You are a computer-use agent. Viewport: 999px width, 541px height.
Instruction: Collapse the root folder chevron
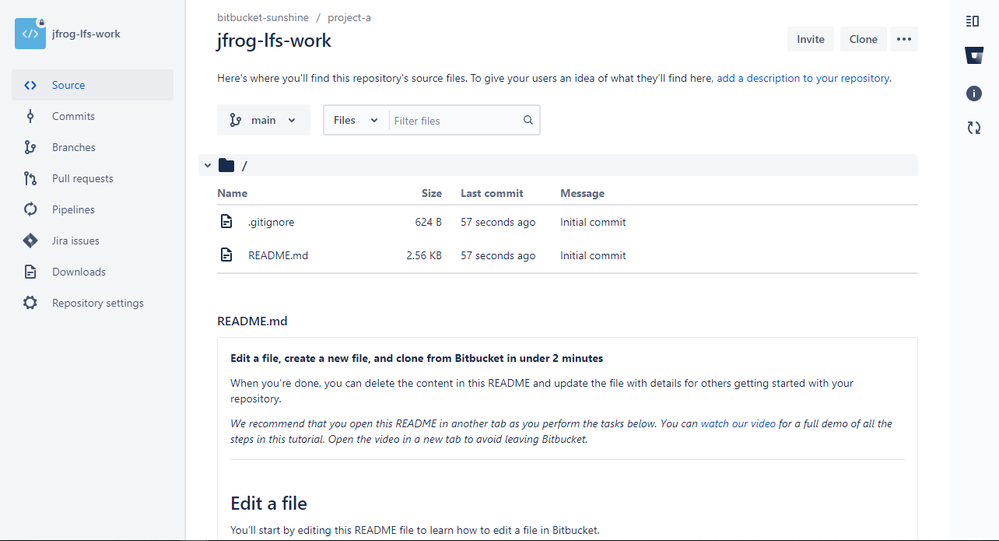[207, 166]
